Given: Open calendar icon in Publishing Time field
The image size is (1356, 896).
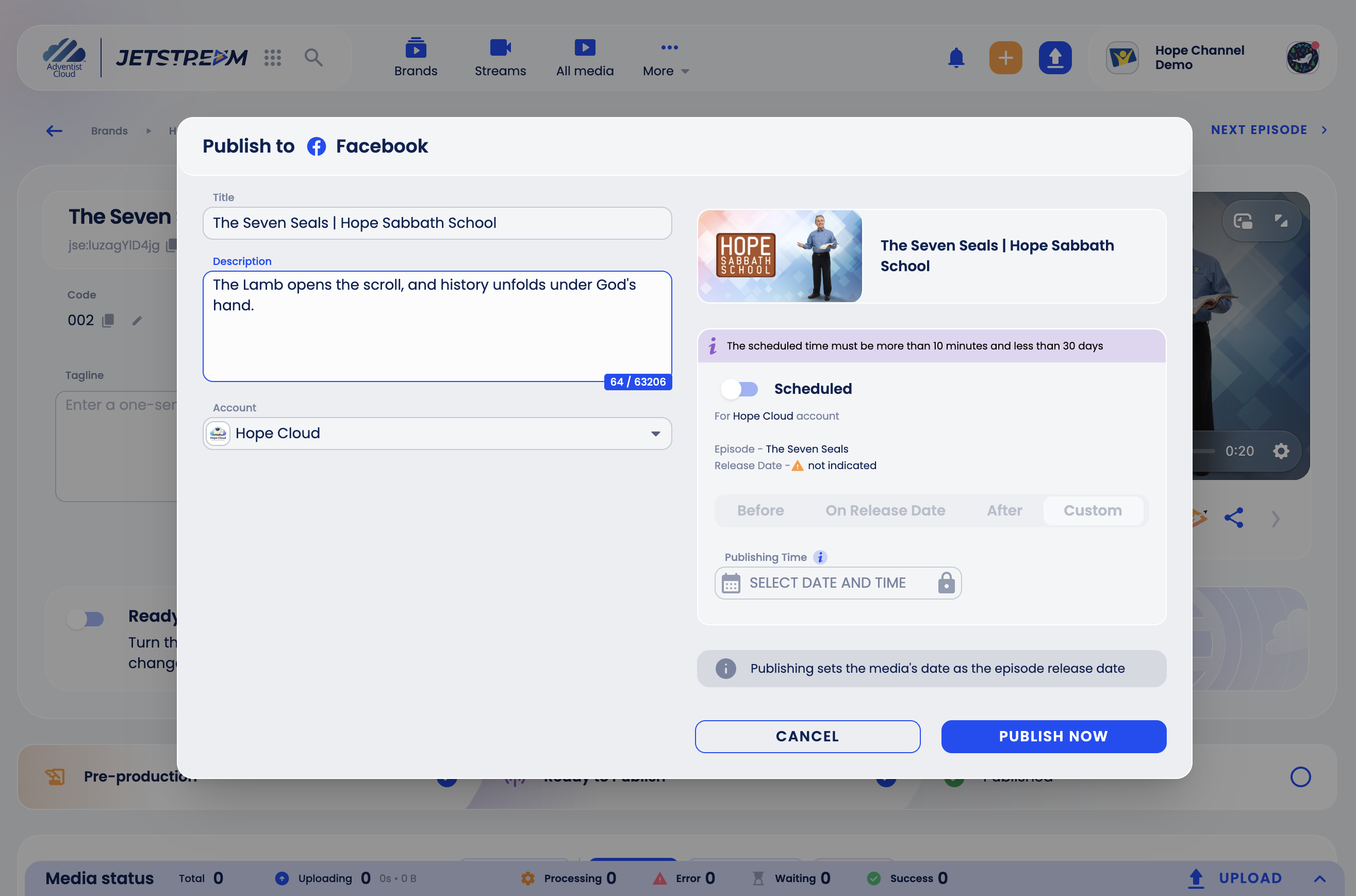Looking at the screenshot, I should click(x=731, y=583).
